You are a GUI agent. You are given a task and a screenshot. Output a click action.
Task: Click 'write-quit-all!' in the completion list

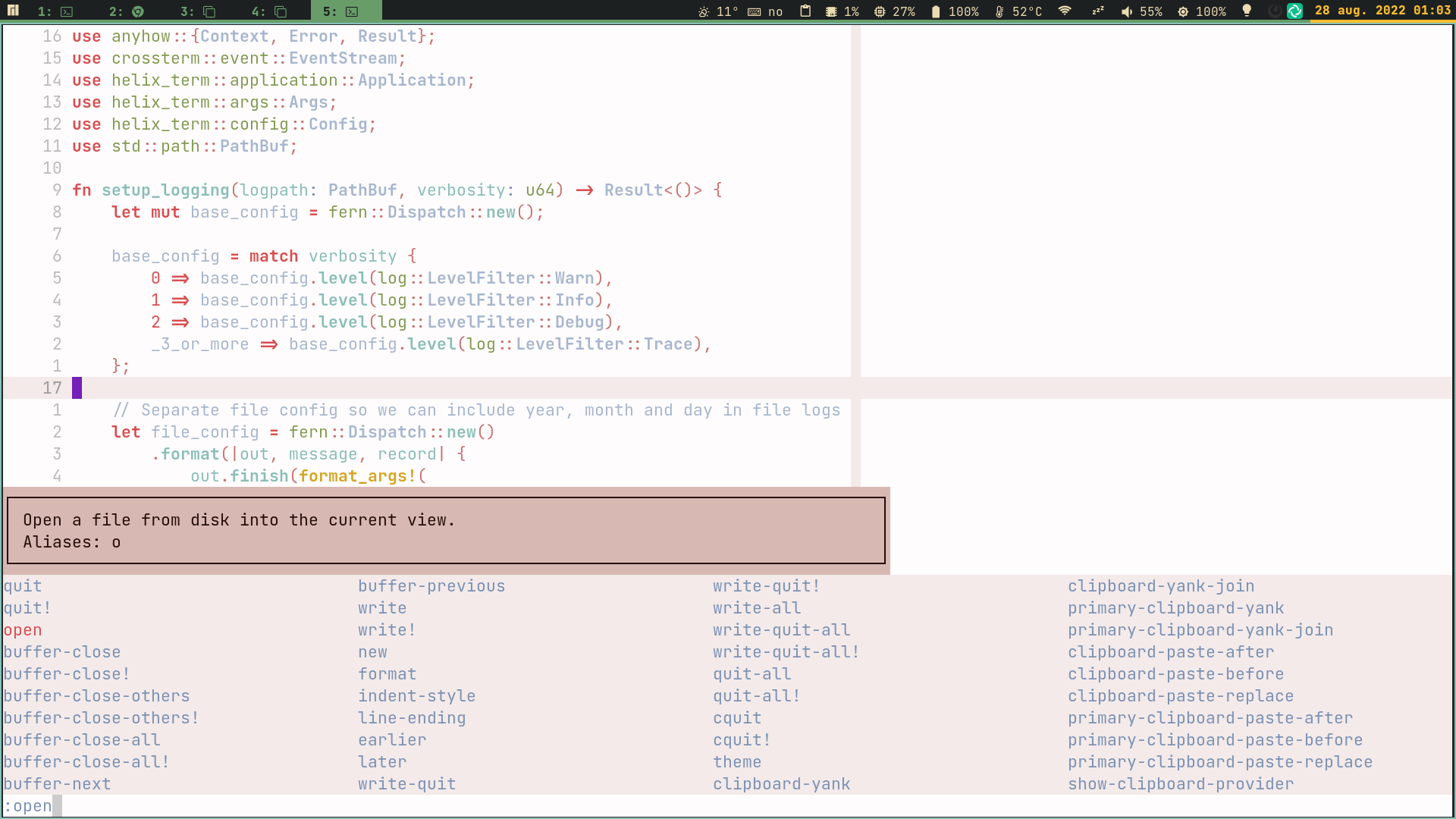(x=786, y=652)
